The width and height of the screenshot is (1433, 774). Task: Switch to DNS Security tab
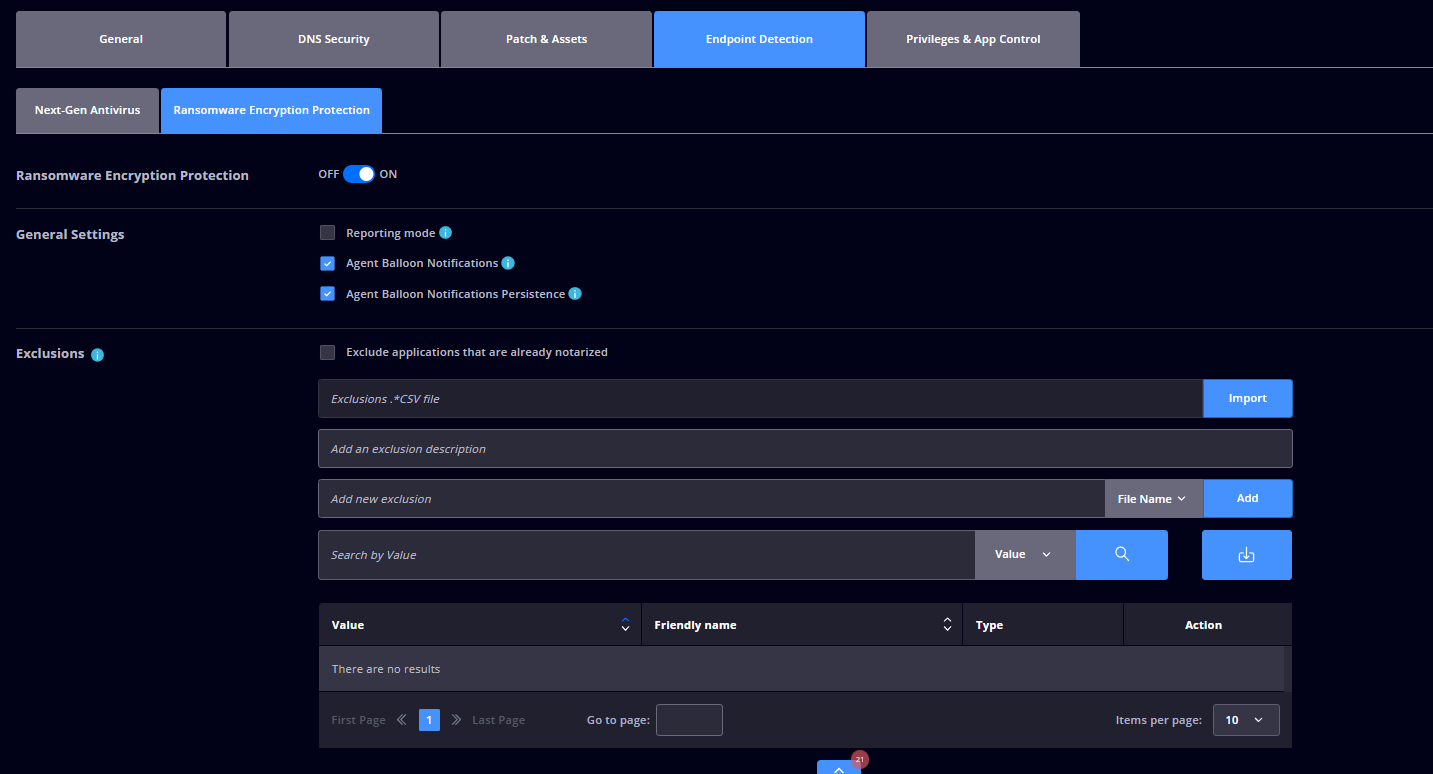(x=334, y=39)
